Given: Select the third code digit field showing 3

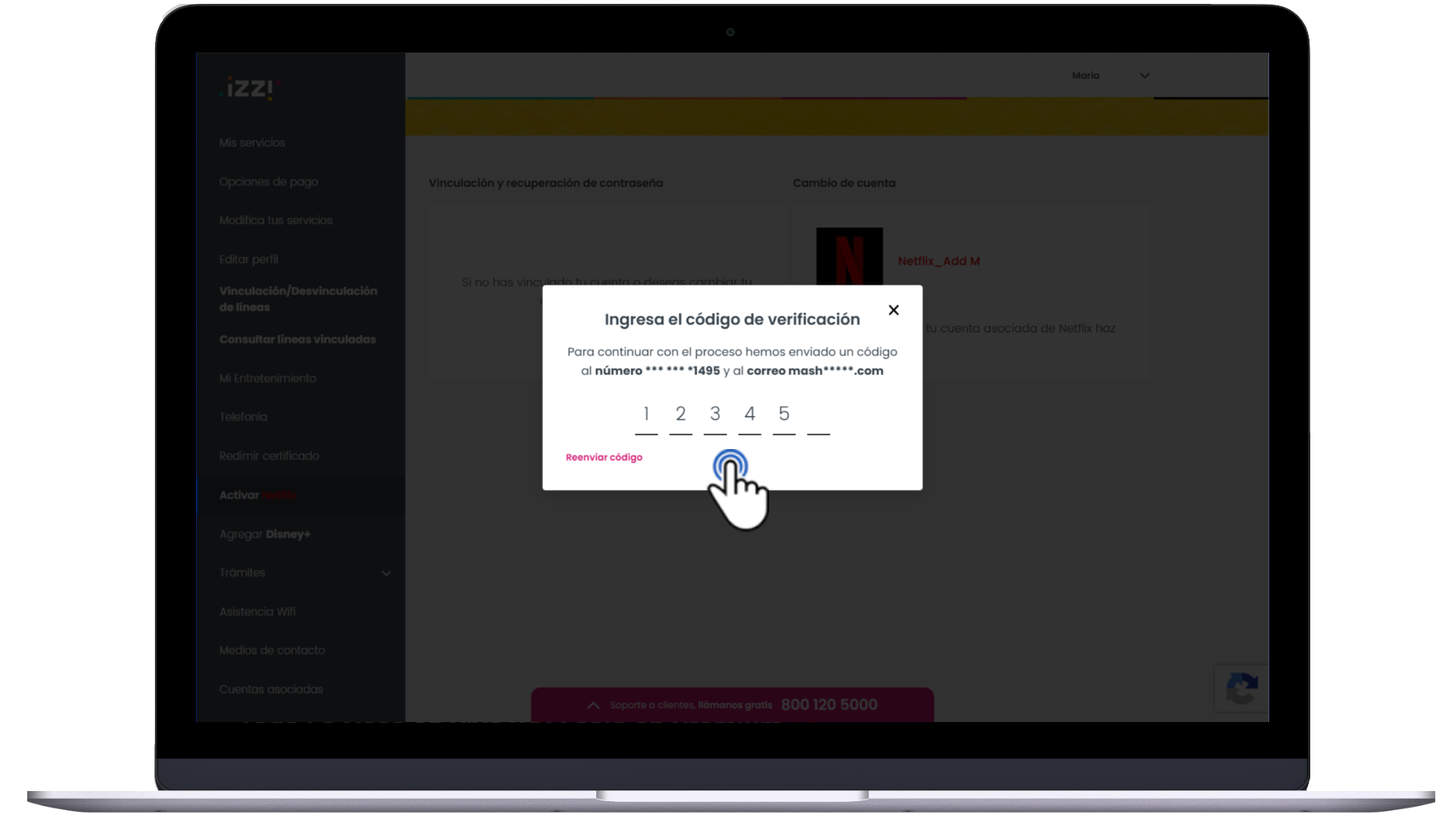Looking at the screenshot, I should (x=715, y=417).
